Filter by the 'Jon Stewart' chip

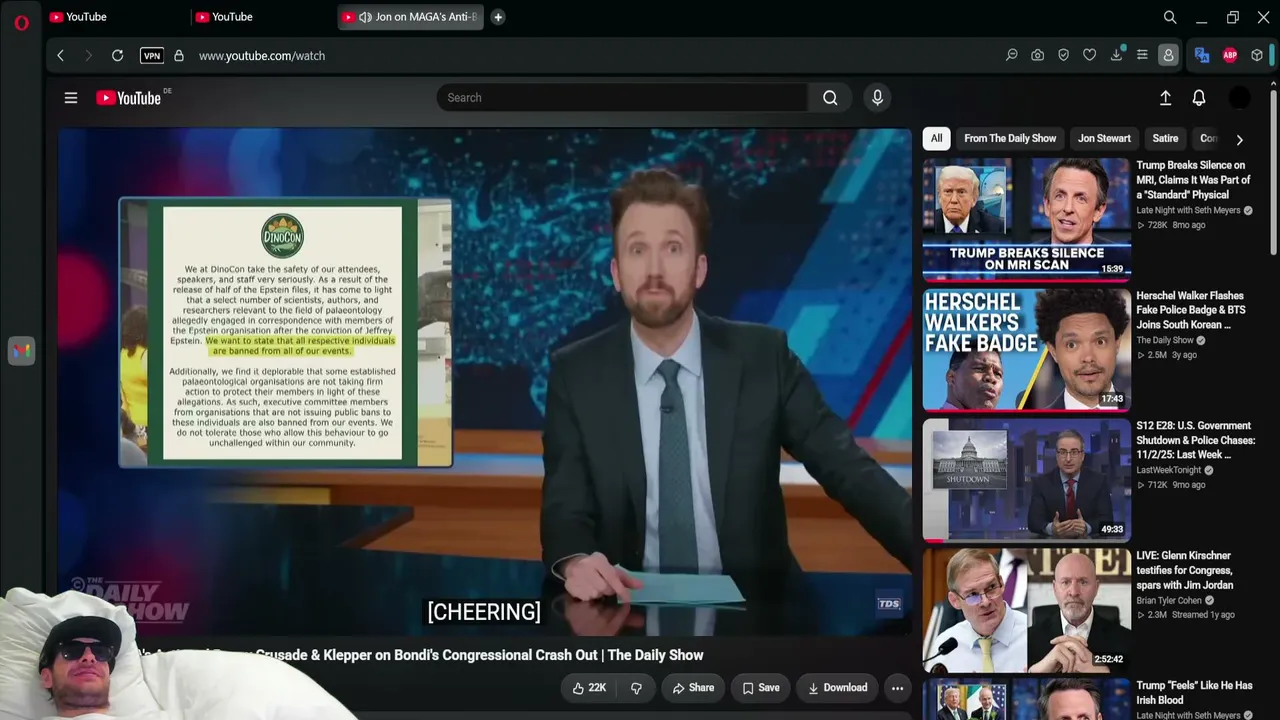pyautogui.click(x=1104, y=138)
